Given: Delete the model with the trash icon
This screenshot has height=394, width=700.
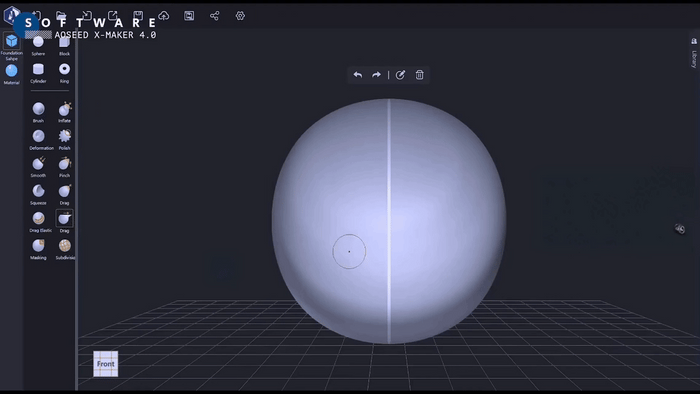Looking at the screenshot, I should (419, 75).
